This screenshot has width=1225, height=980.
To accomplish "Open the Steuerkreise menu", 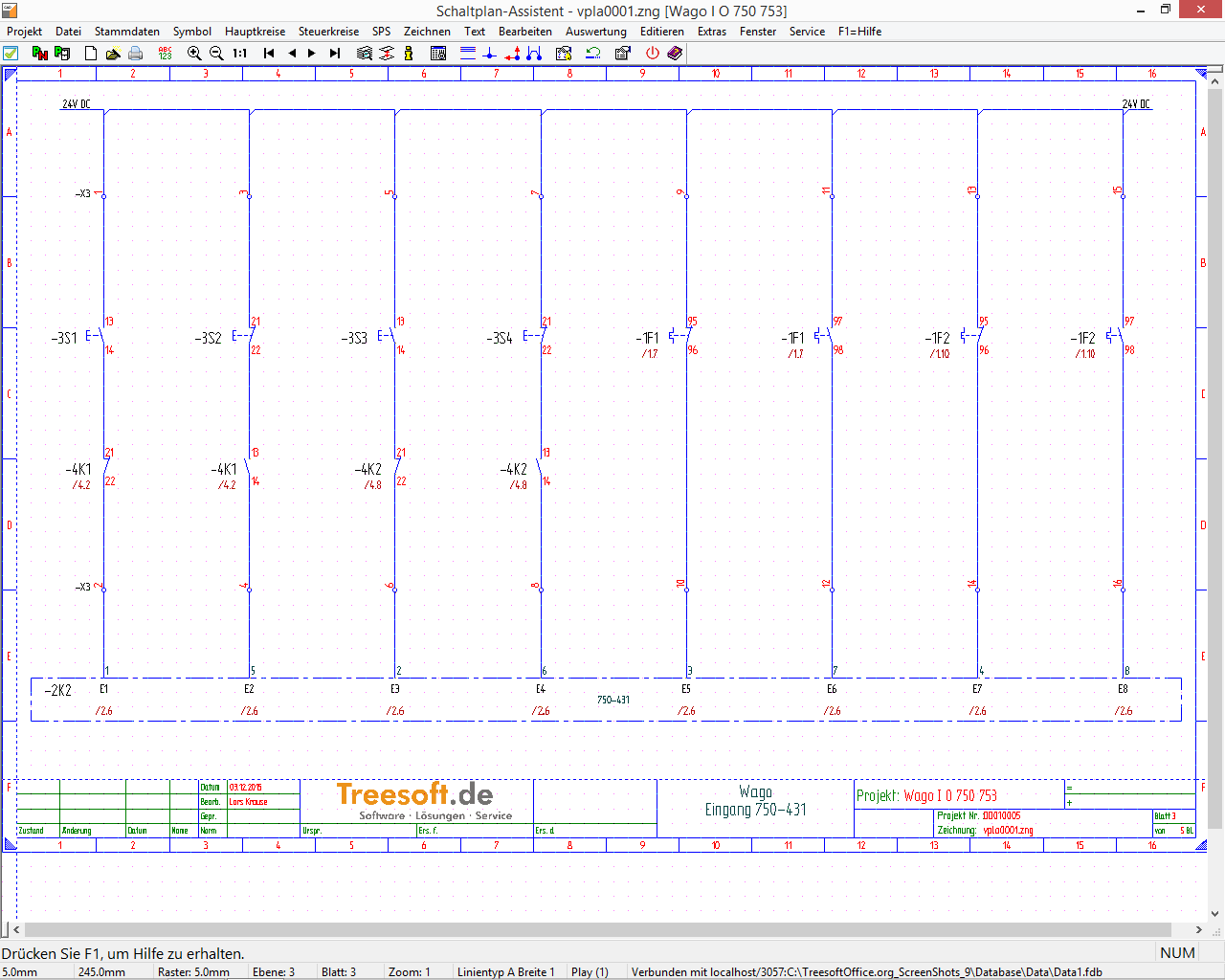I will pyautogui.click(x=328, y=32).
